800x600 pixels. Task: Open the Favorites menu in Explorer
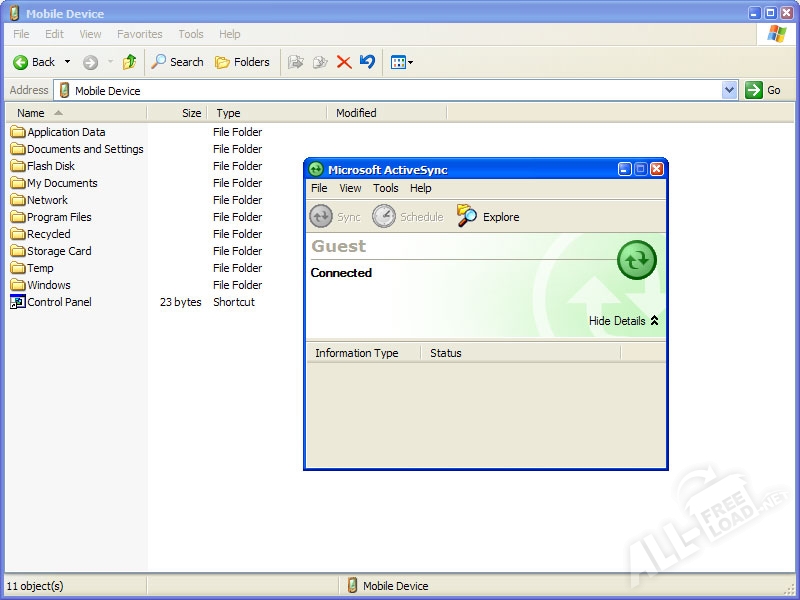(139, 34)
